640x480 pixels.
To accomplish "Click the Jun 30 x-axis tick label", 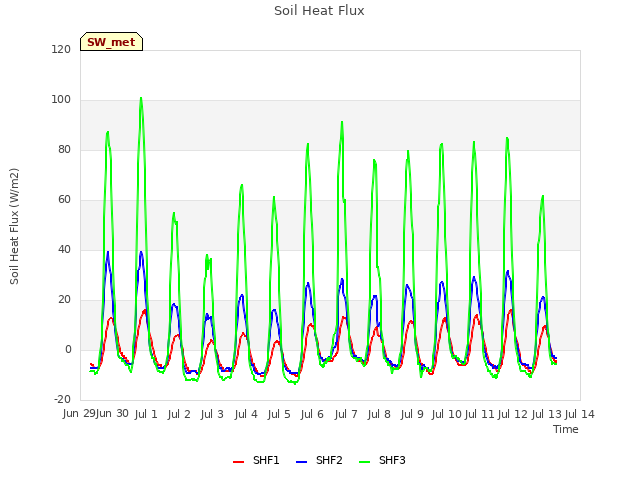I will coord(112,414).
